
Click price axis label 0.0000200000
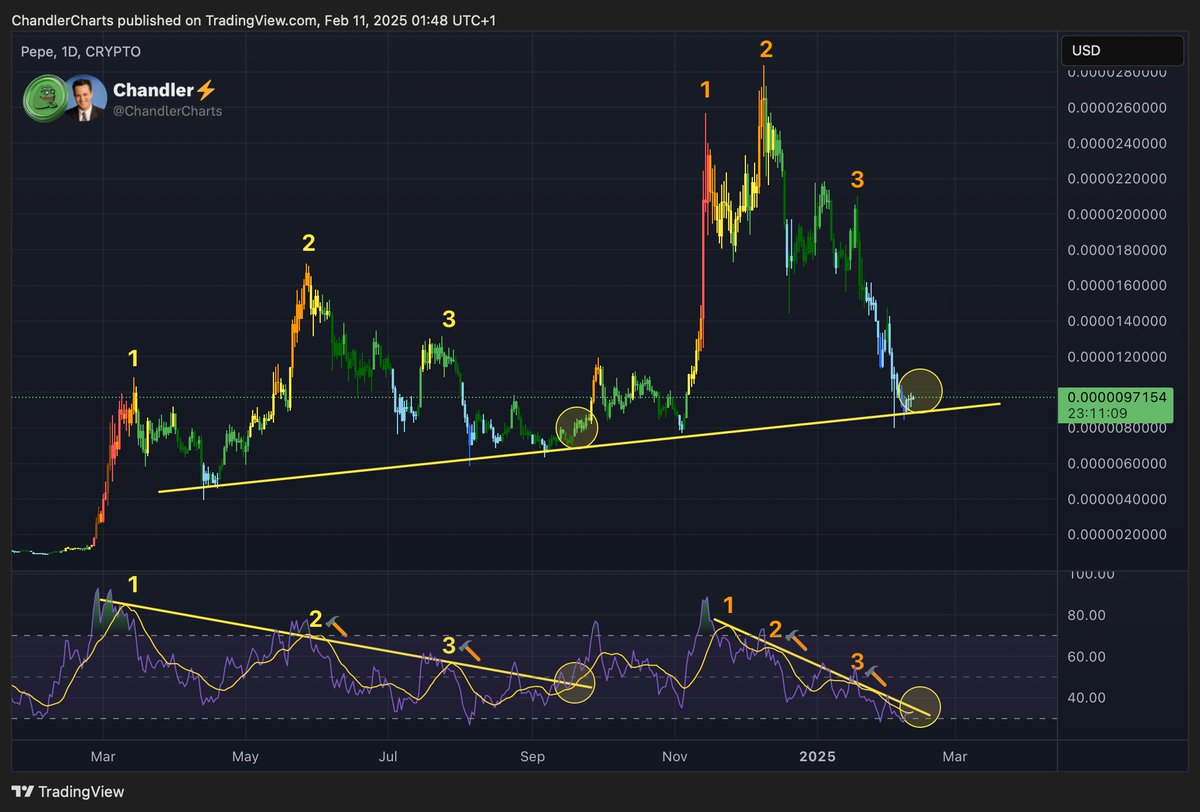1117,214
